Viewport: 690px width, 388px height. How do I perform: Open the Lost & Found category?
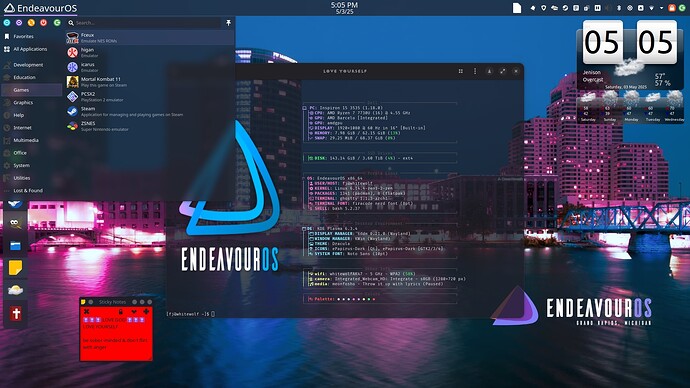(x=32, y=190)
